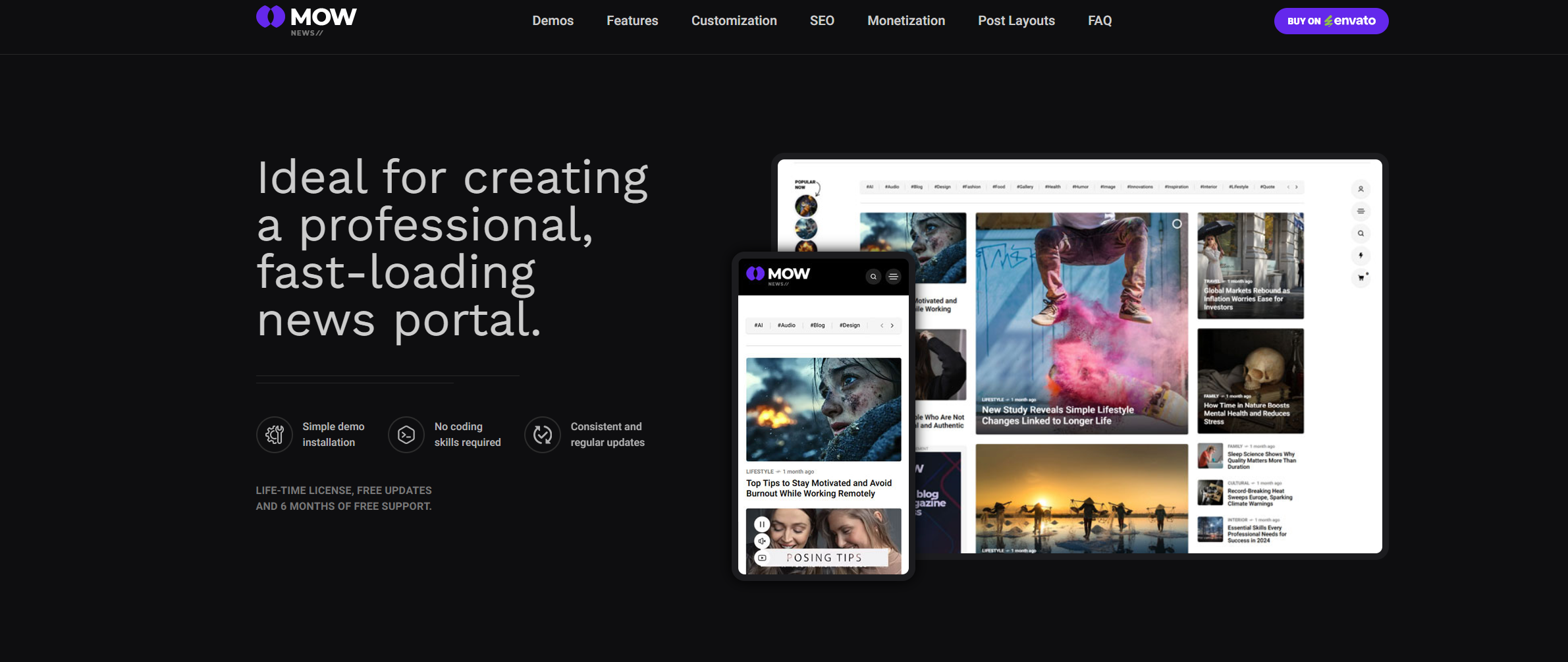Select SEO in the top navigation
Image resolution: width=1568 pixels, height=662 pixels.
[x=822, y=20]
